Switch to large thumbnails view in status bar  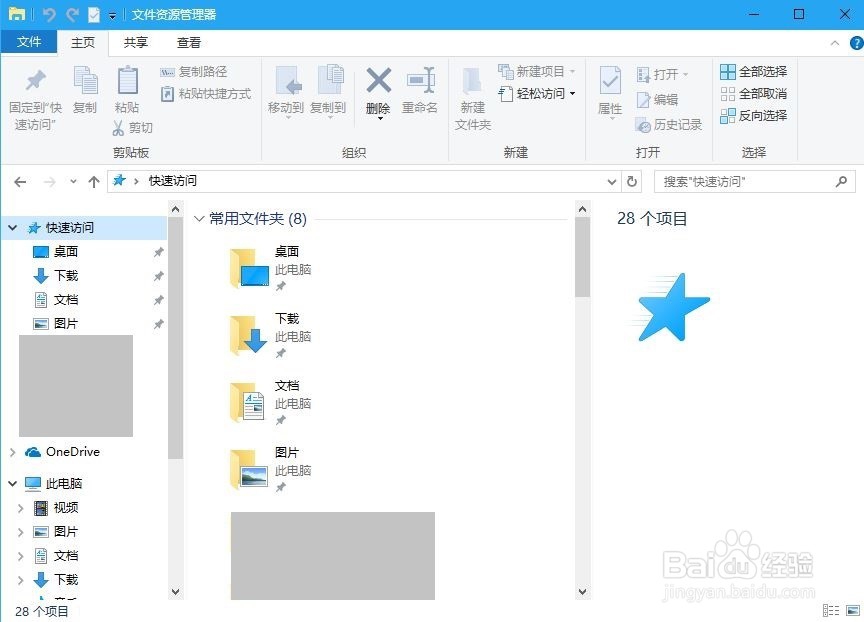[x=852, y=608]
